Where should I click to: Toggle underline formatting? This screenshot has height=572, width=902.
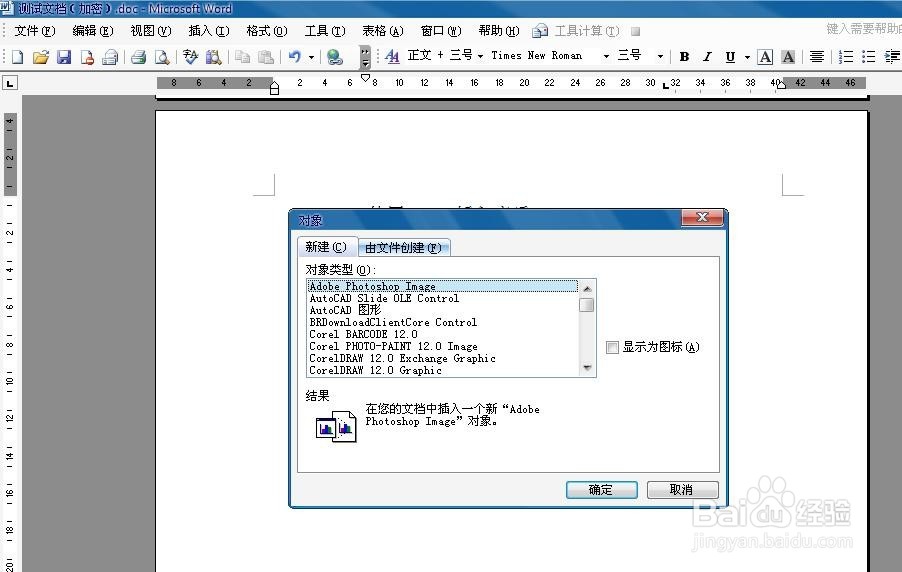pyautogui.click(x=730, y=56)
